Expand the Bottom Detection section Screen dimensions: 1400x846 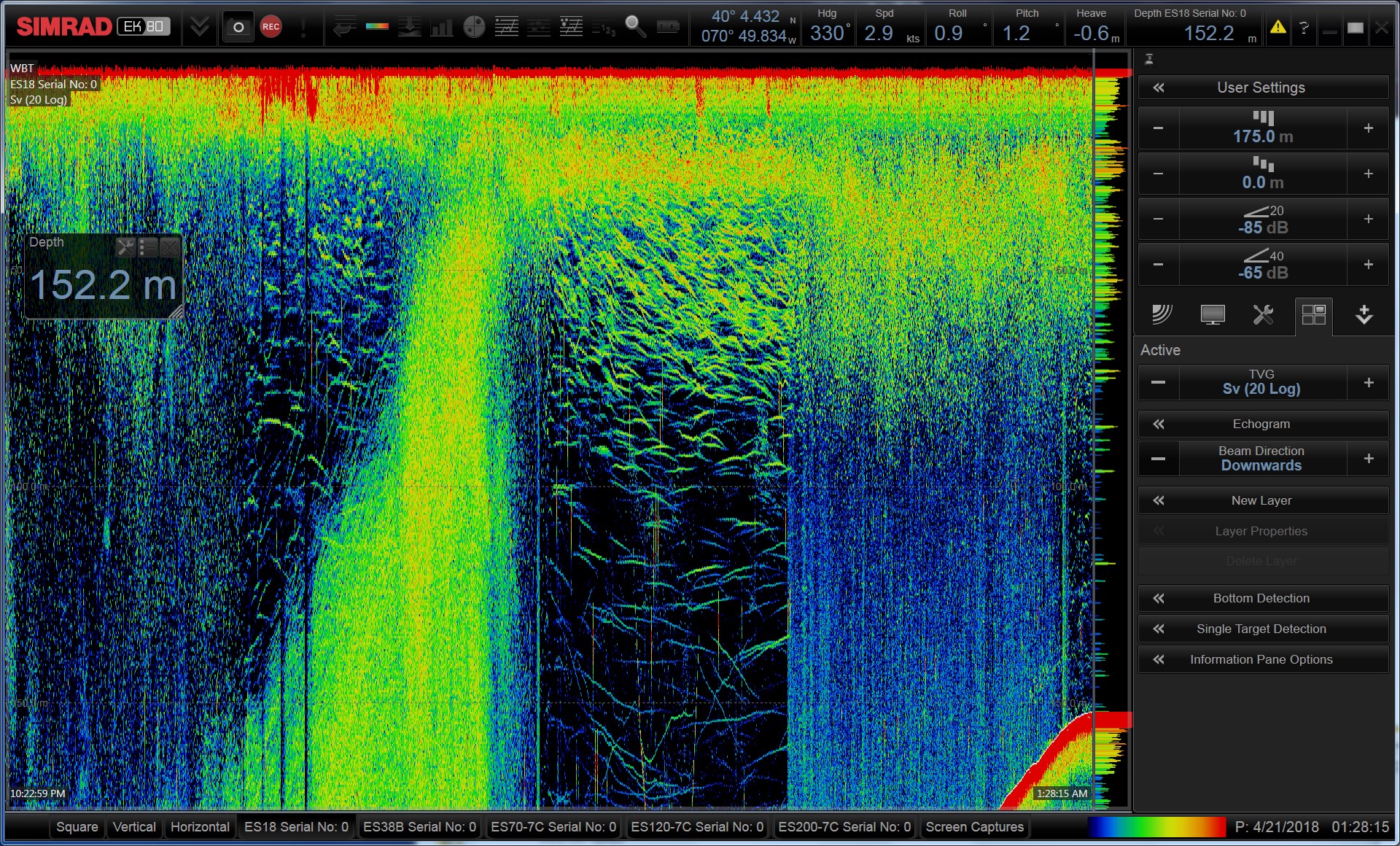tap(1261, 598)
